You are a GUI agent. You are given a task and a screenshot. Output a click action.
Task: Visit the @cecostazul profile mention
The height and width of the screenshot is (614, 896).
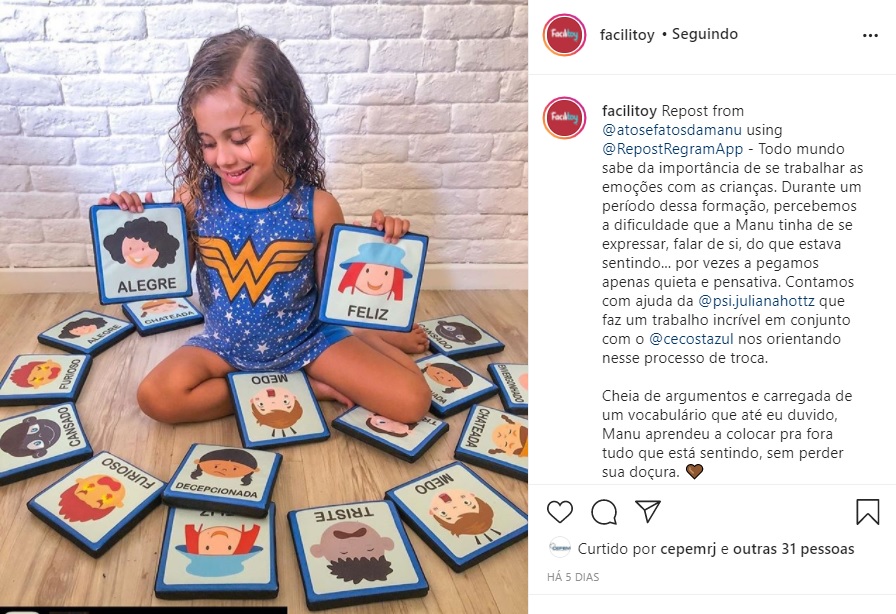click(691, 338)
